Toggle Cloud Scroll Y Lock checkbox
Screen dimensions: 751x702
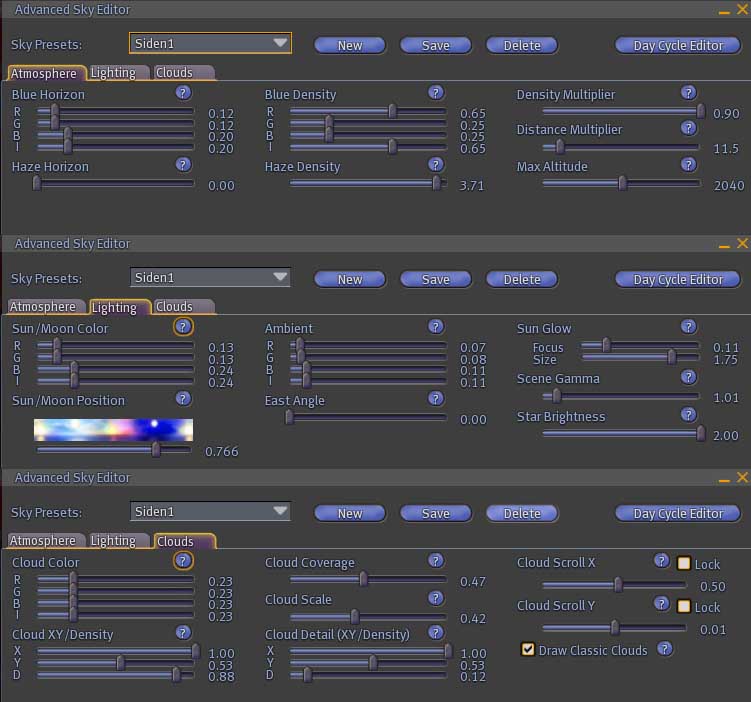tap(683, 606)
